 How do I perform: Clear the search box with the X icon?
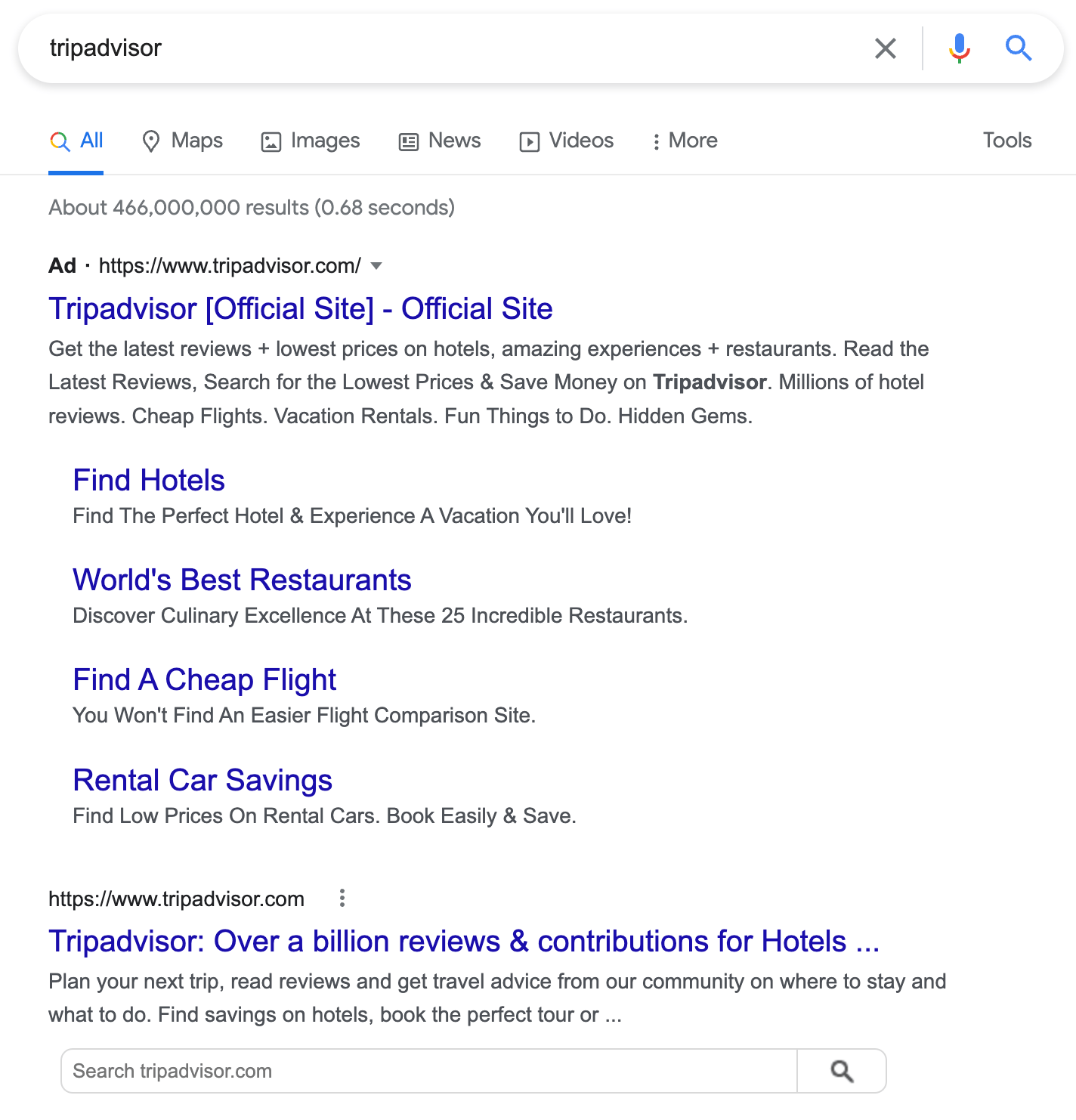[885, 48]
